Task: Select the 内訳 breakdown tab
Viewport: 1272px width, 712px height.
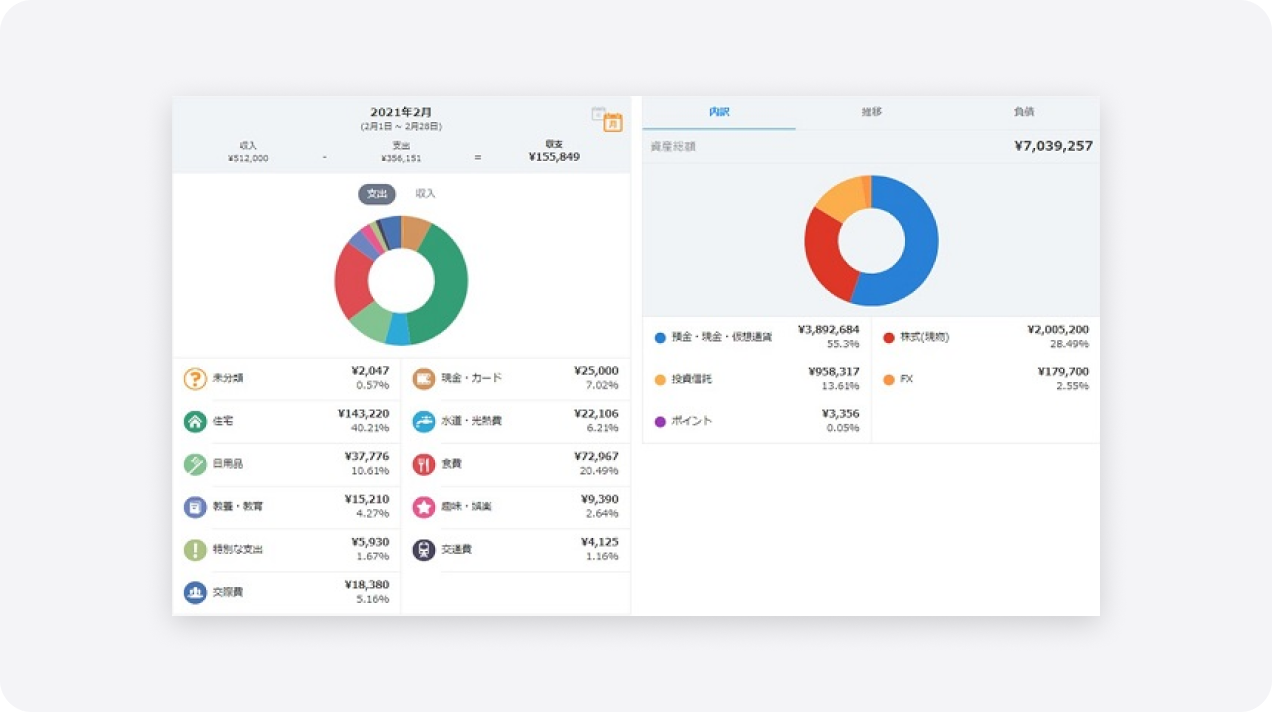Action: pyautogui.click(x=719, y=112)
